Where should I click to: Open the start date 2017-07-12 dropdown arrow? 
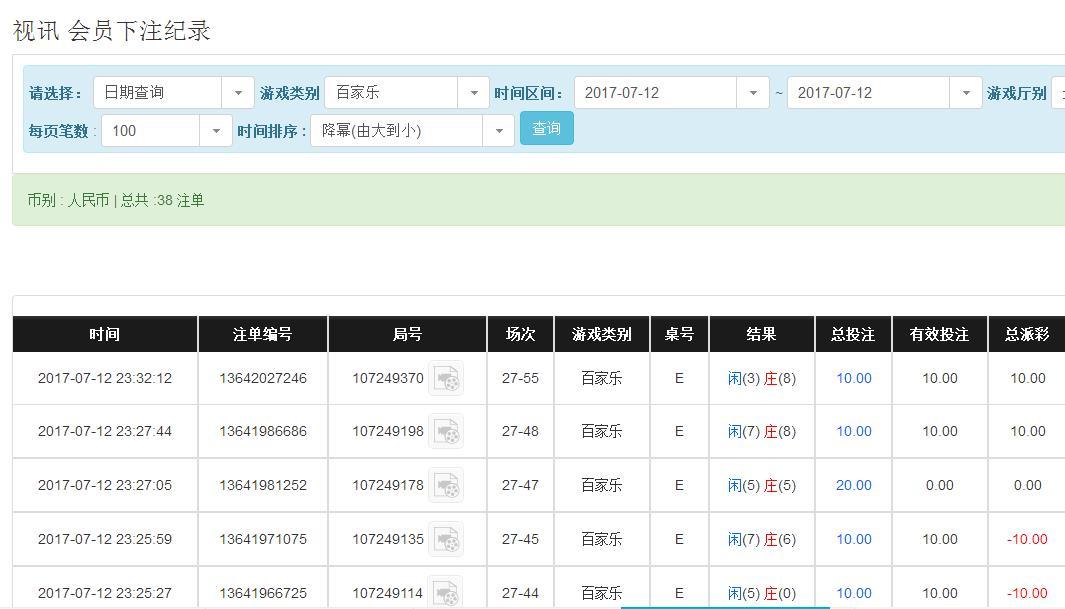753,93
